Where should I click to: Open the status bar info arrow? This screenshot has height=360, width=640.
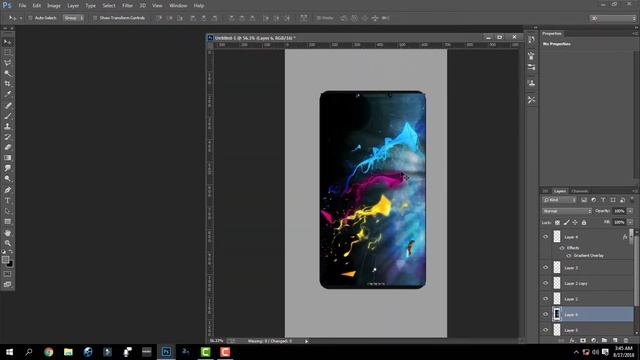307,341
